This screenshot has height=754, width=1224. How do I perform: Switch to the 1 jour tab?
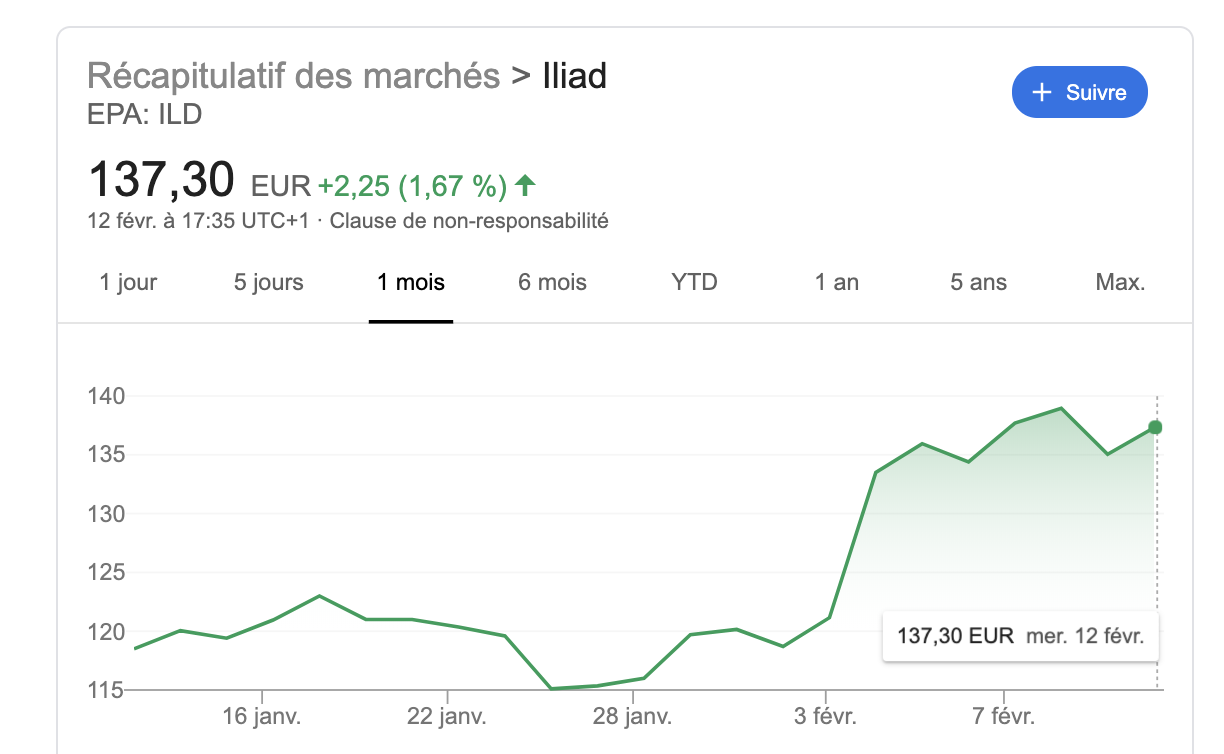point(128,282)
